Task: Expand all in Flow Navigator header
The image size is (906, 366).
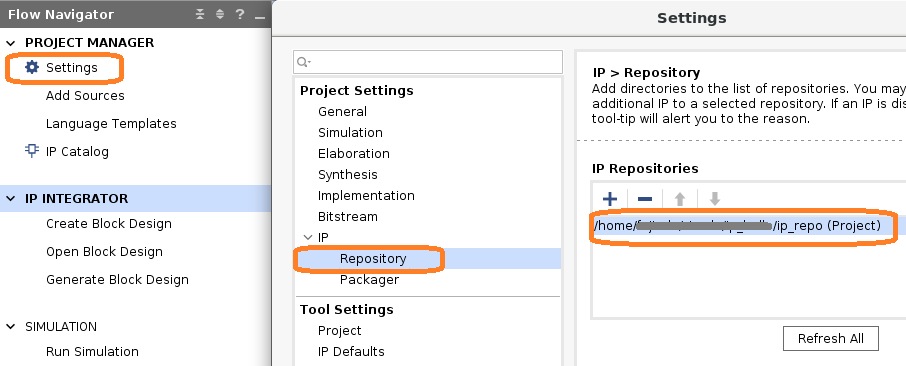Action: [220, 14]
